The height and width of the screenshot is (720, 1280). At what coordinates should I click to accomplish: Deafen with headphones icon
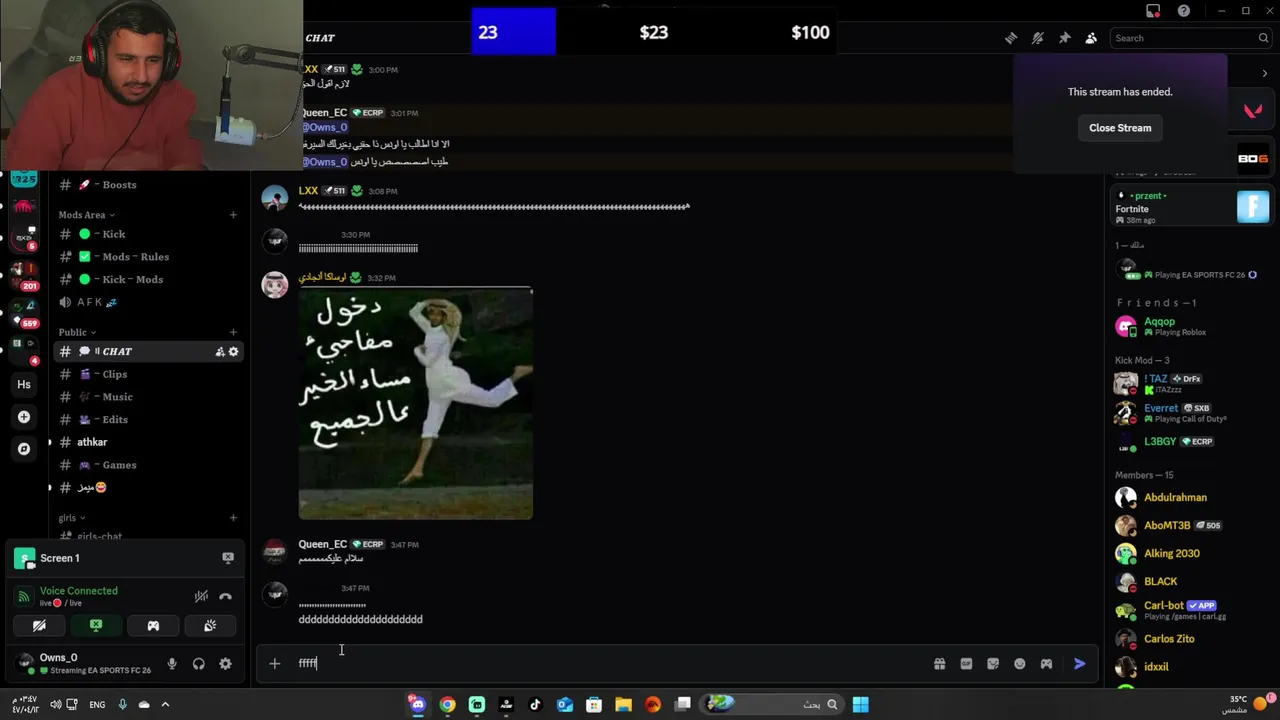(199, 664)
